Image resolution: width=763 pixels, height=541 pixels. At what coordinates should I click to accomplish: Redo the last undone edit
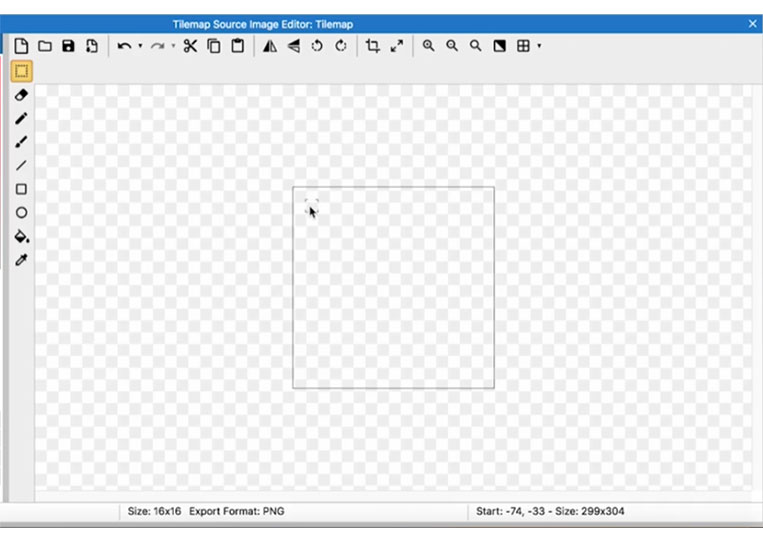point(157,46)
